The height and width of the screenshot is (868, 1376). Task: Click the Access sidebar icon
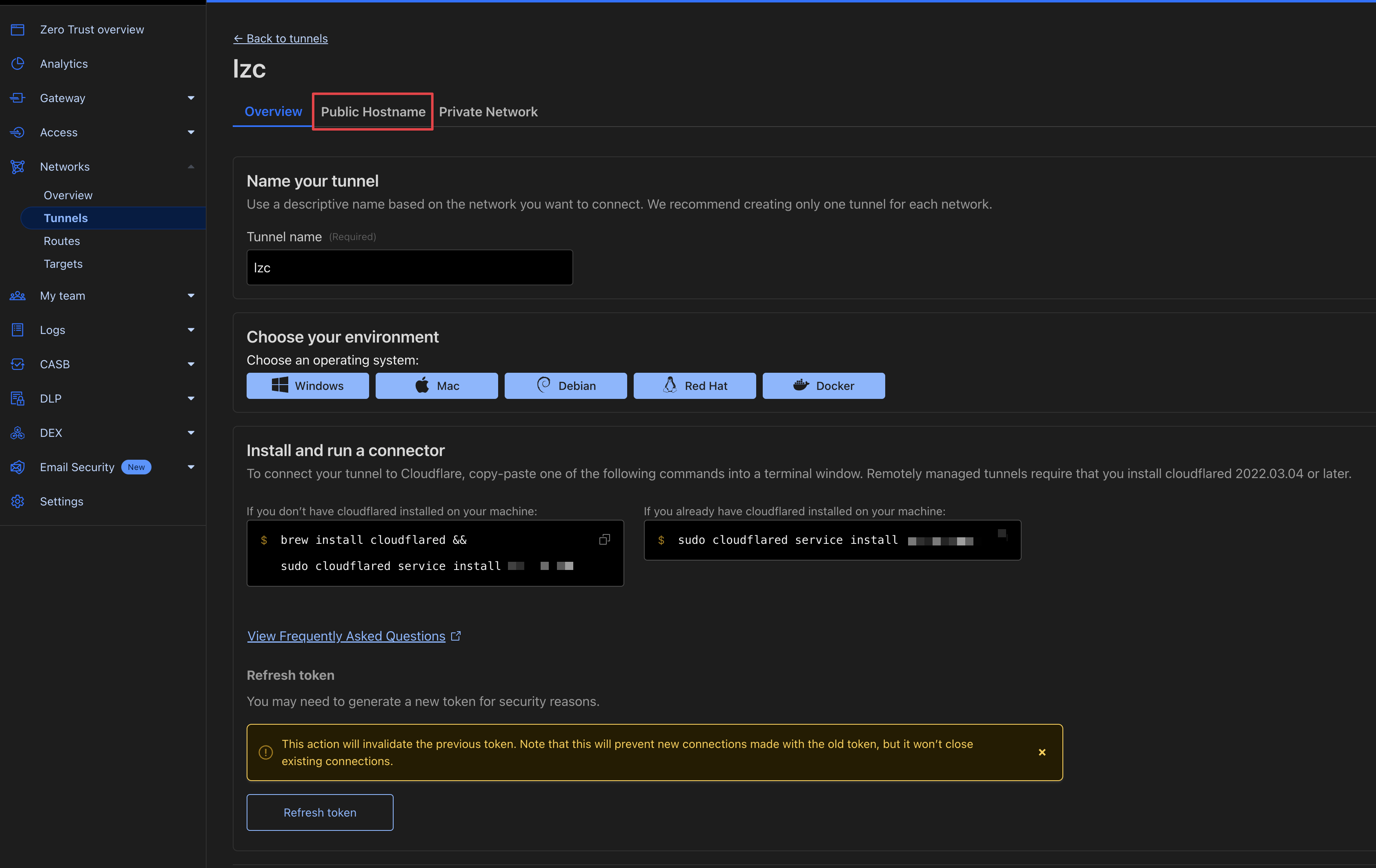18,133
